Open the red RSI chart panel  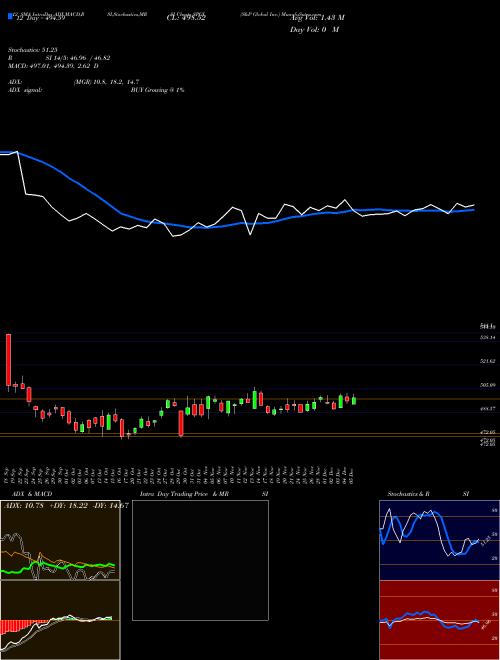(439, 620)
